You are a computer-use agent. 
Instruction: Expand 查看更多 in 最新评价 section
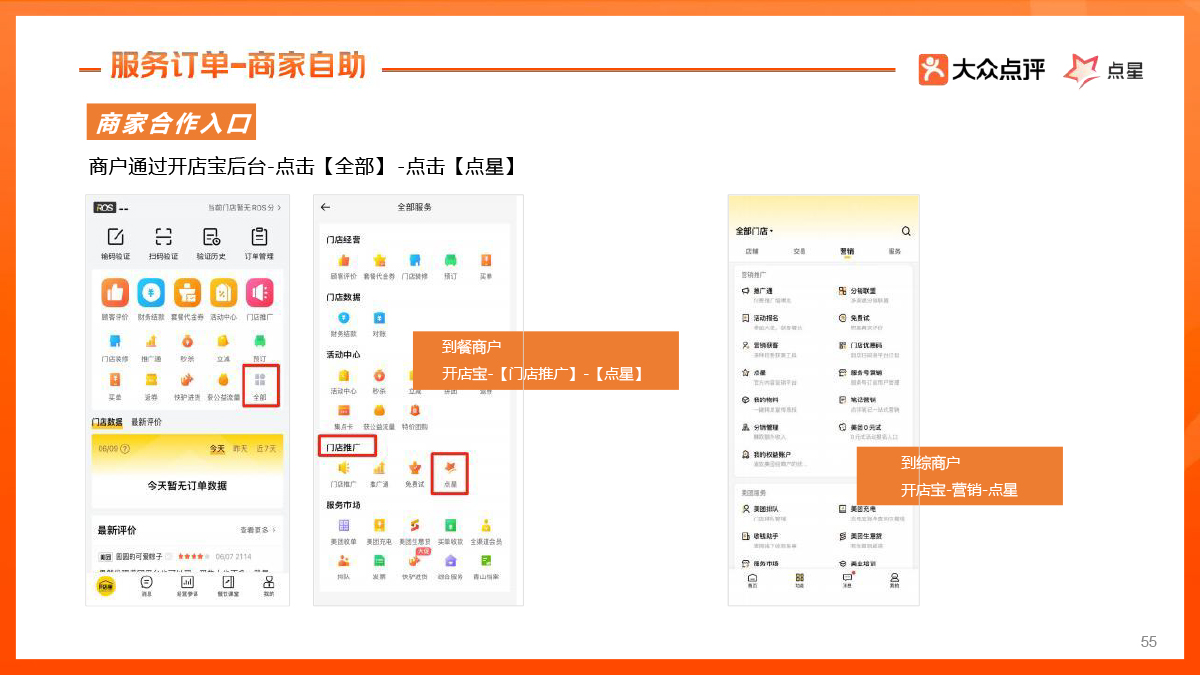(x=258, y=529)
